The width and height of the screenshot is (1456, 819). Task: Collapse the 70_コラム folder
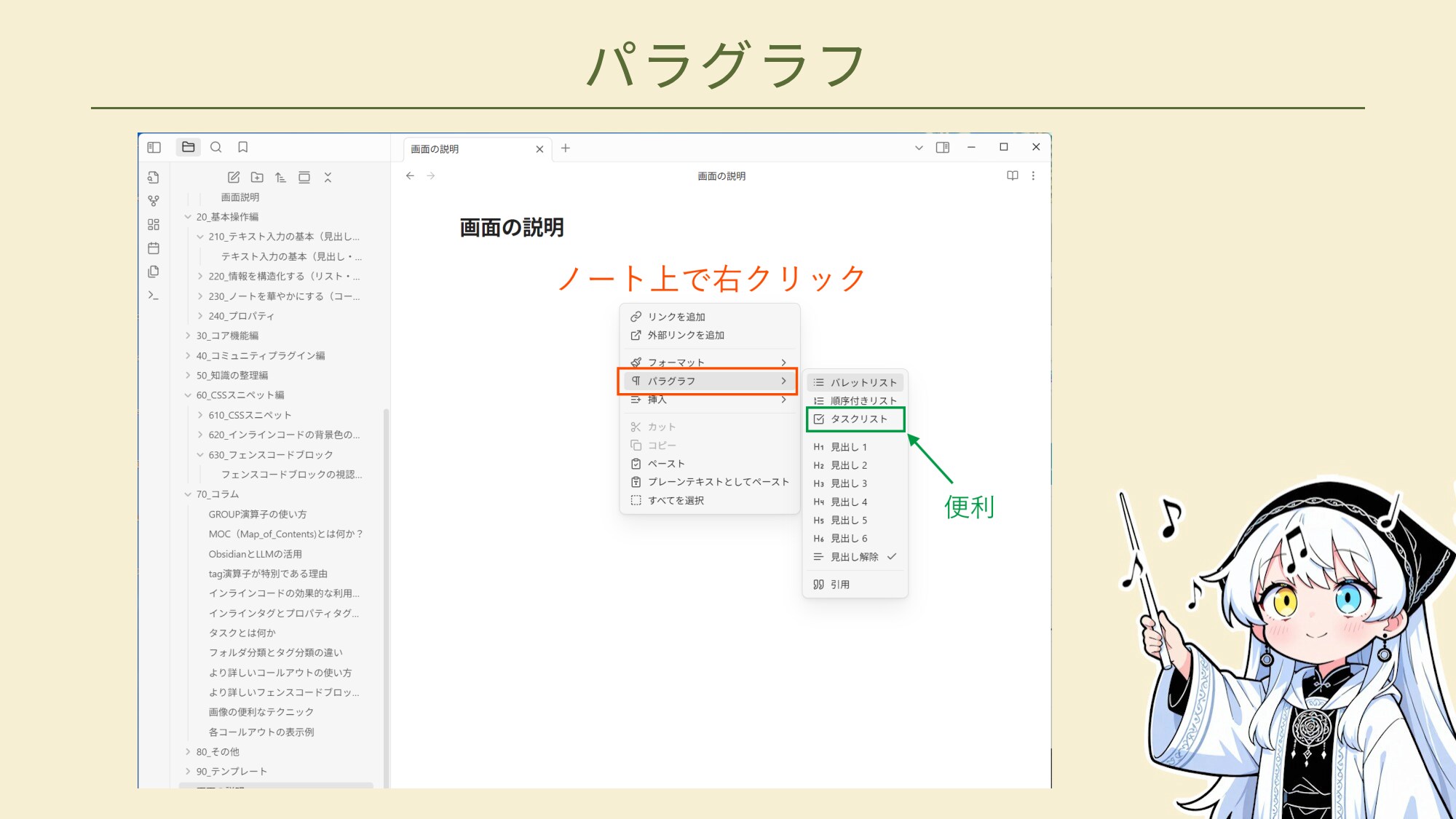pos(188,494)
